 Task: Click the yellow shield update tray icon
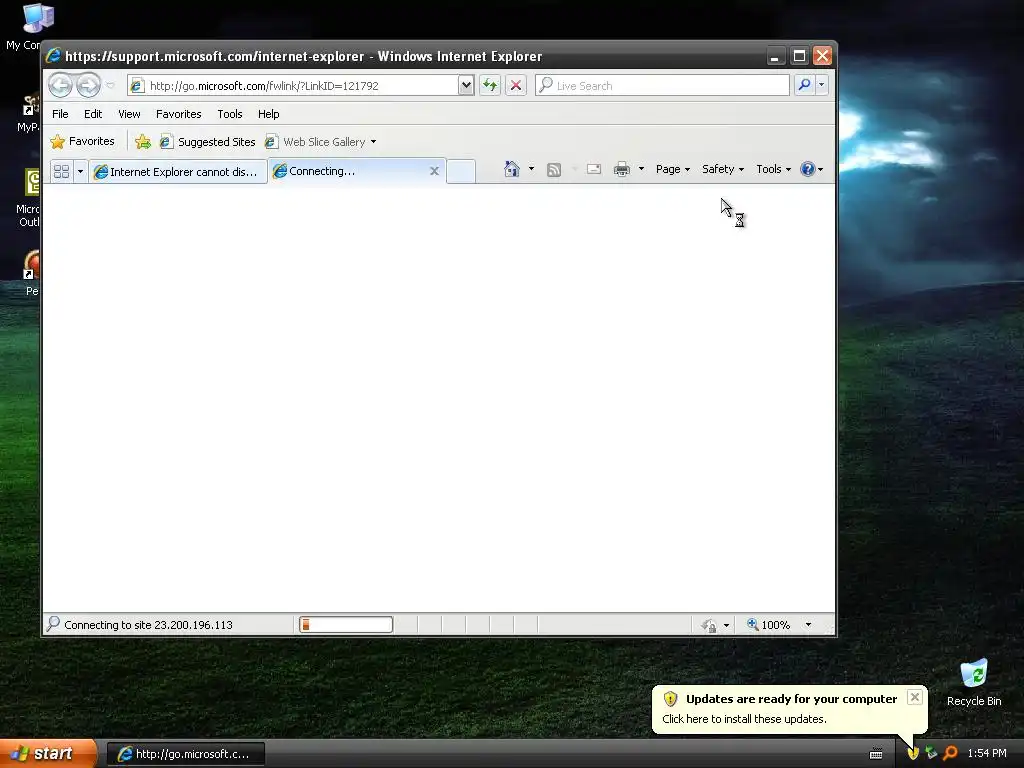tap(913, 753)
